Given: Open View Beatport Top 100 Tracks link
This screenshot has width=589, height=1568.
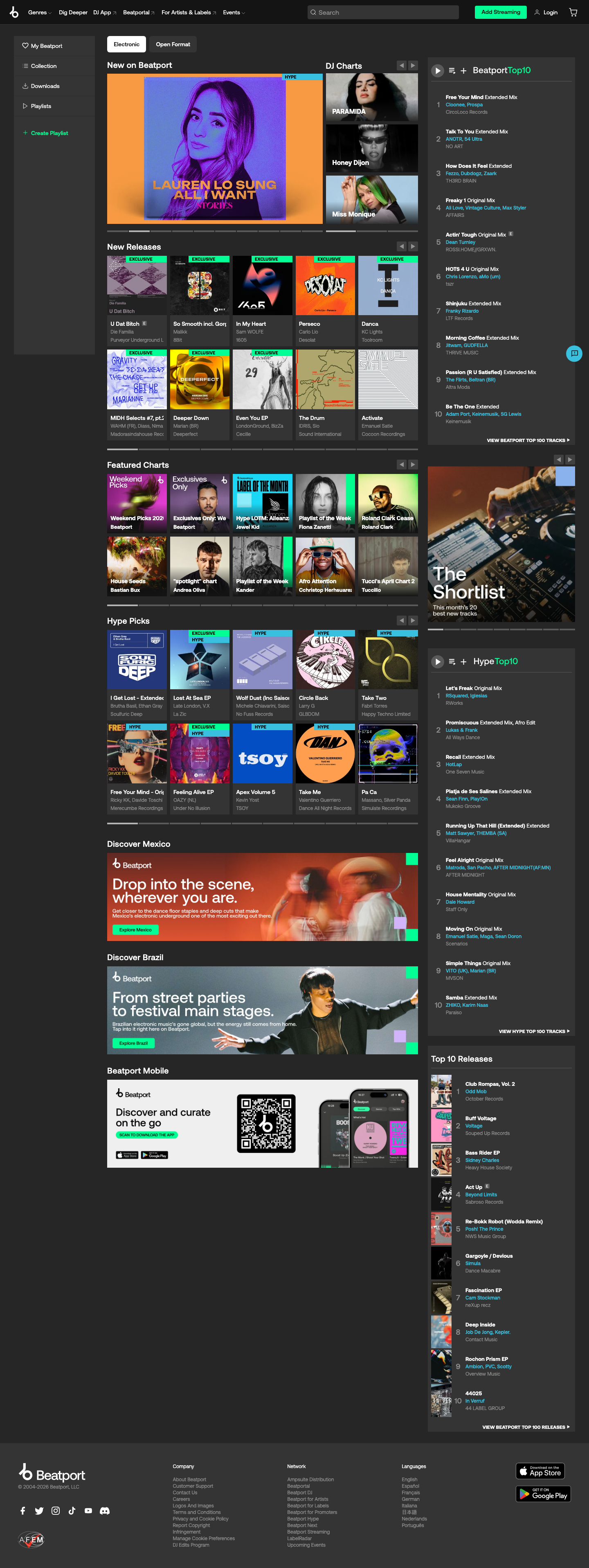Looking at the screenshot, I should click(528, 440).
